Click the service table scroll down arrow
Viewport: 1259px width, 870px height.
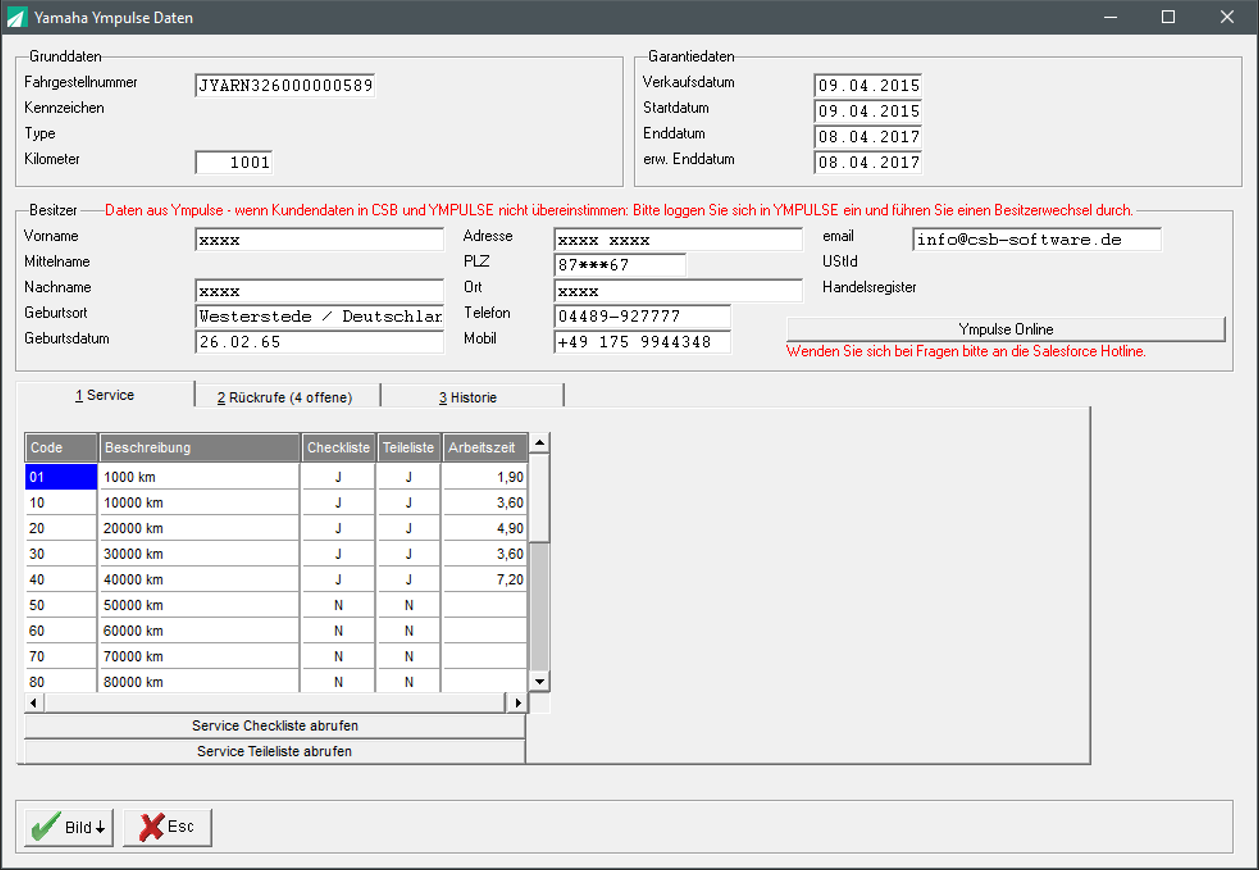540,681
